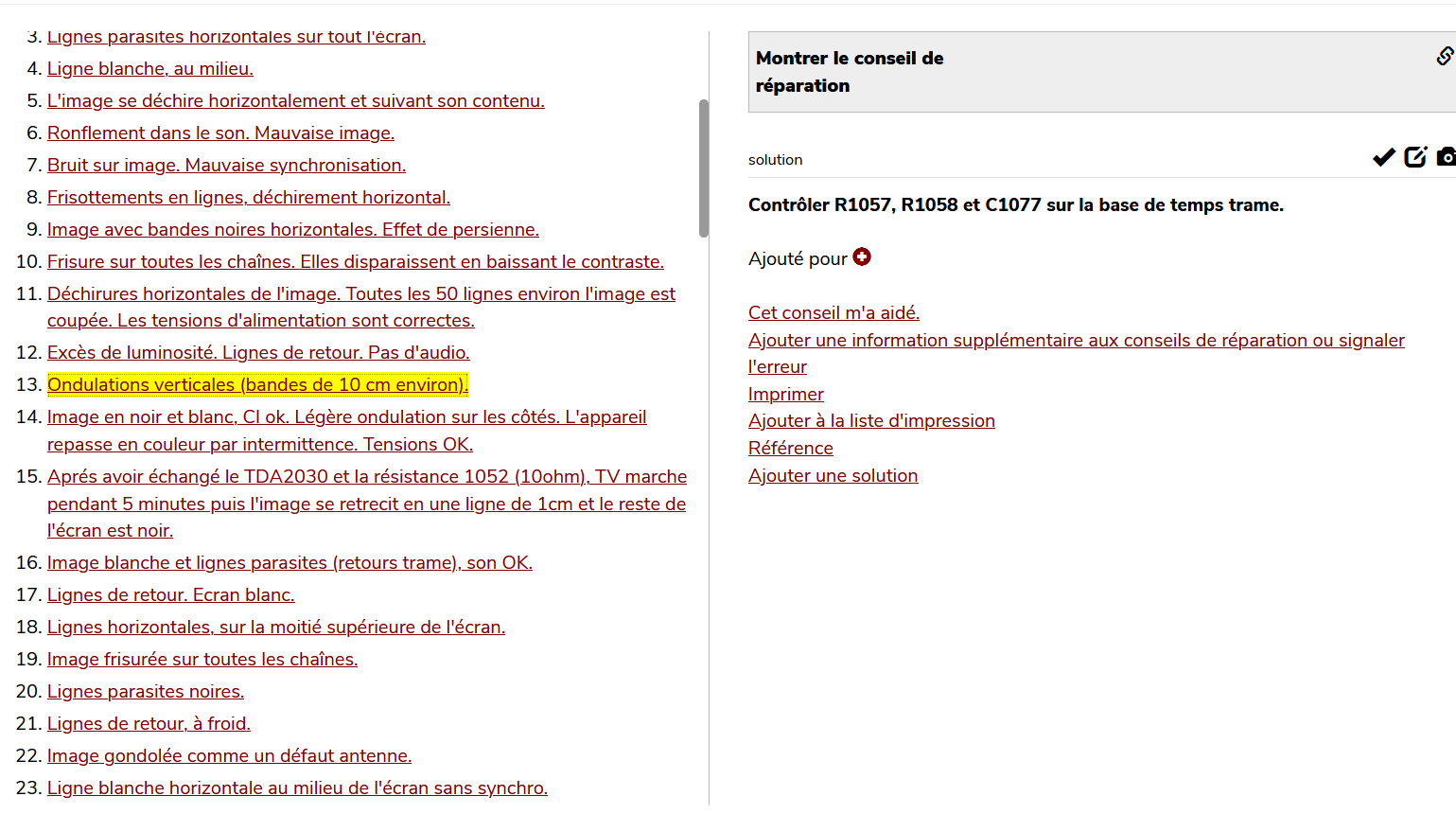Click 'Ajouter une information supplémentaire' link
The width and height of the screenshot is (1456, 814).
[x=1077, y=353]
